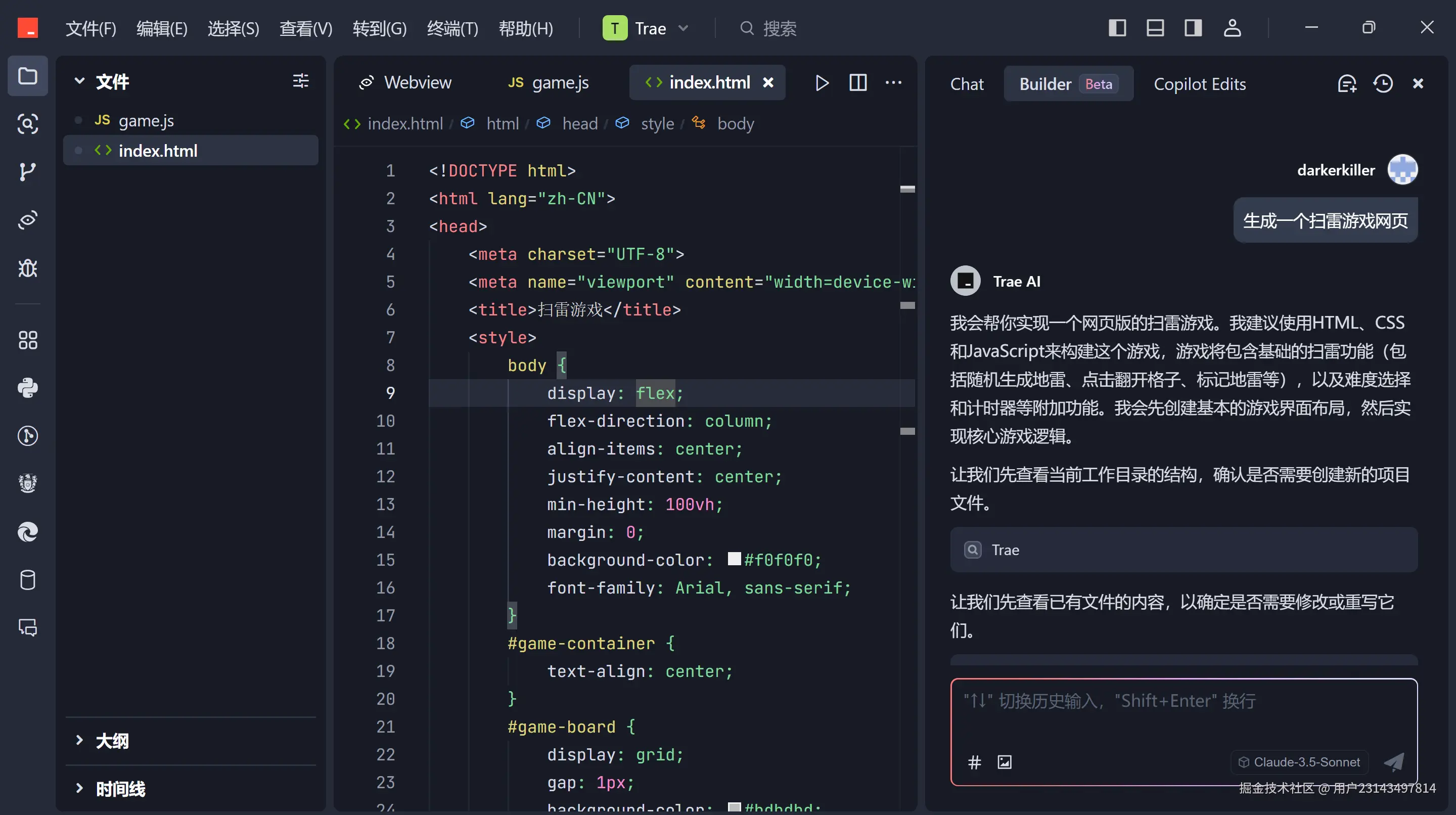Open the 终端(T) menu
This screenshot has width=1456, height=815.
click(x=452, y=28)
